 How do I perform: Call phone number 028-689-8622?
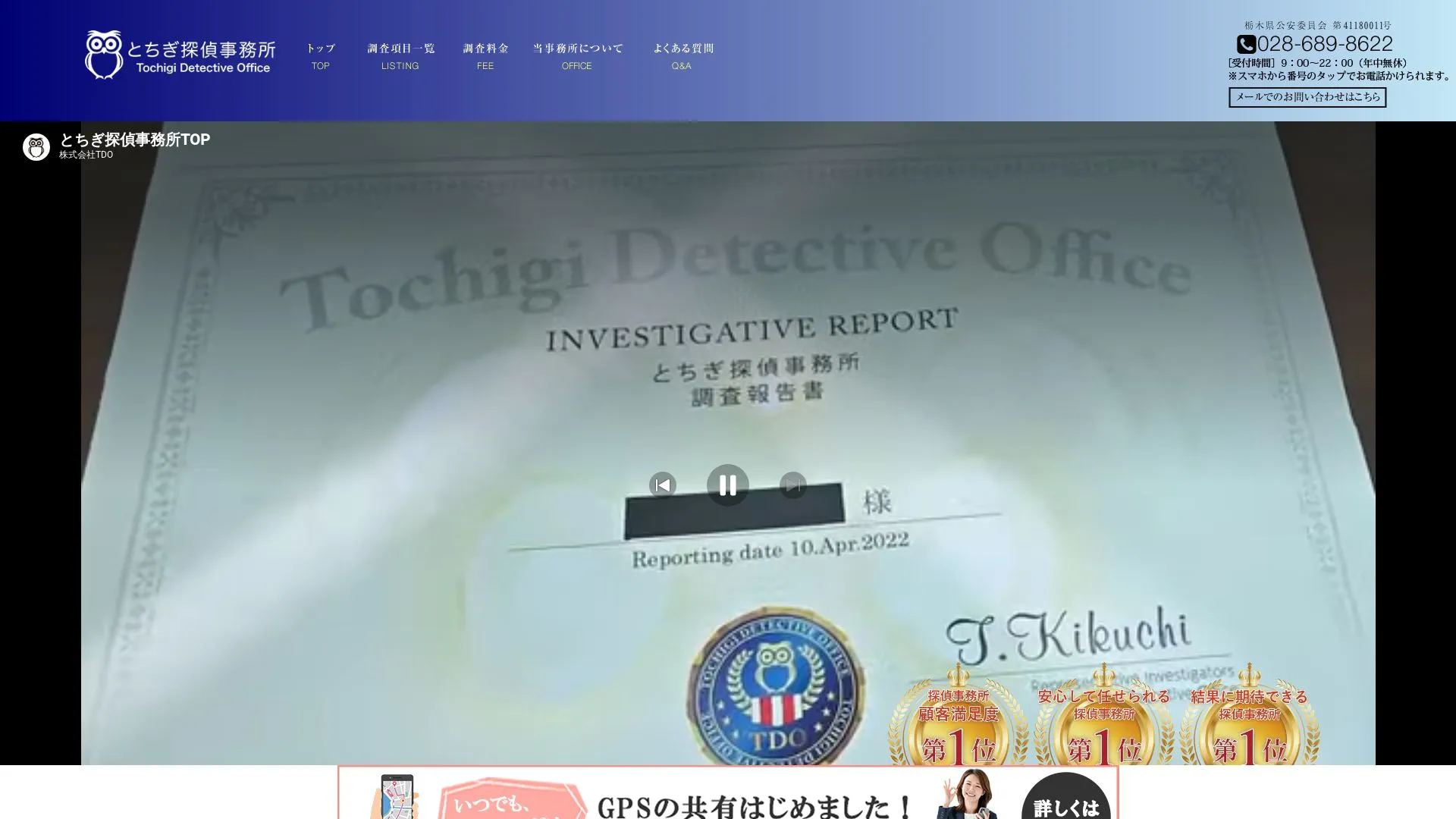(1325, 44)
